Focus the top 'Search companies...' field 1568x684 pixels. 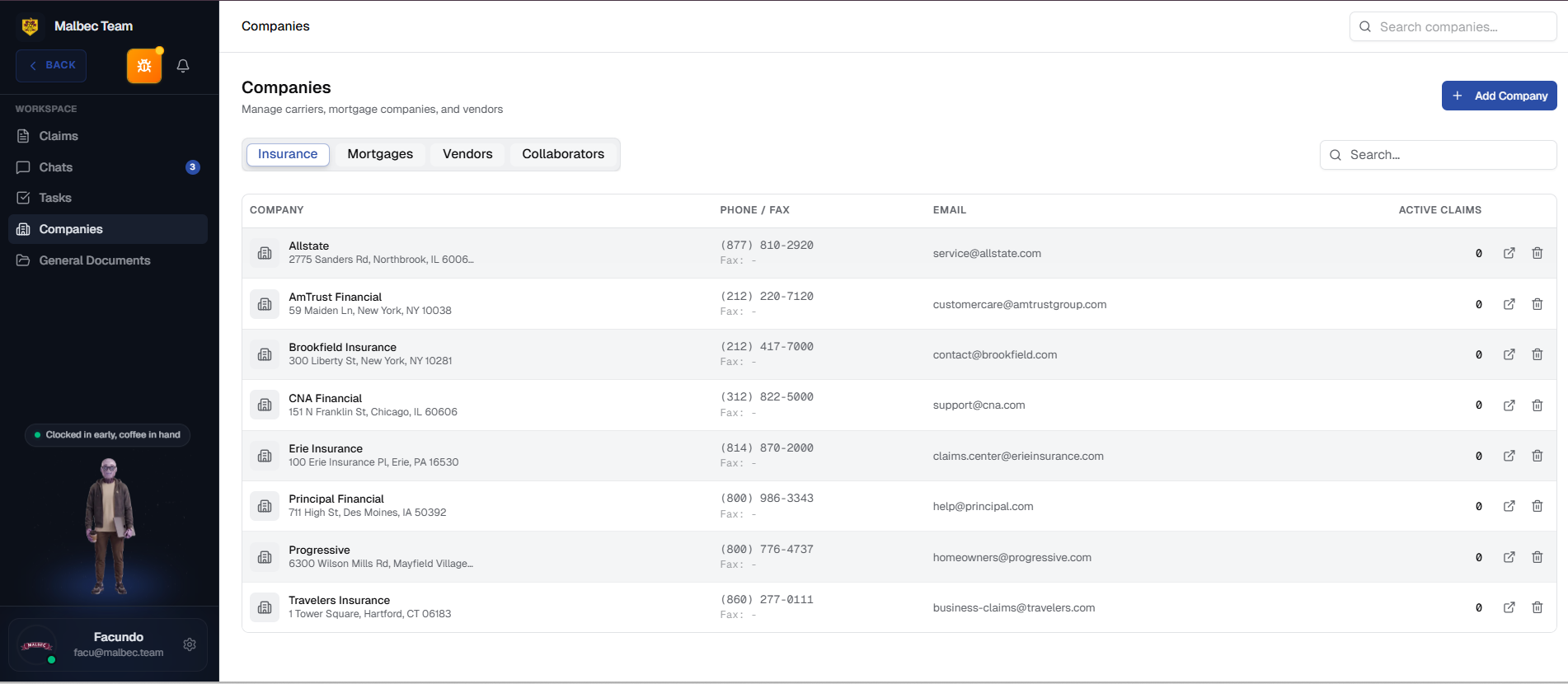click(x=1453, y=26)
